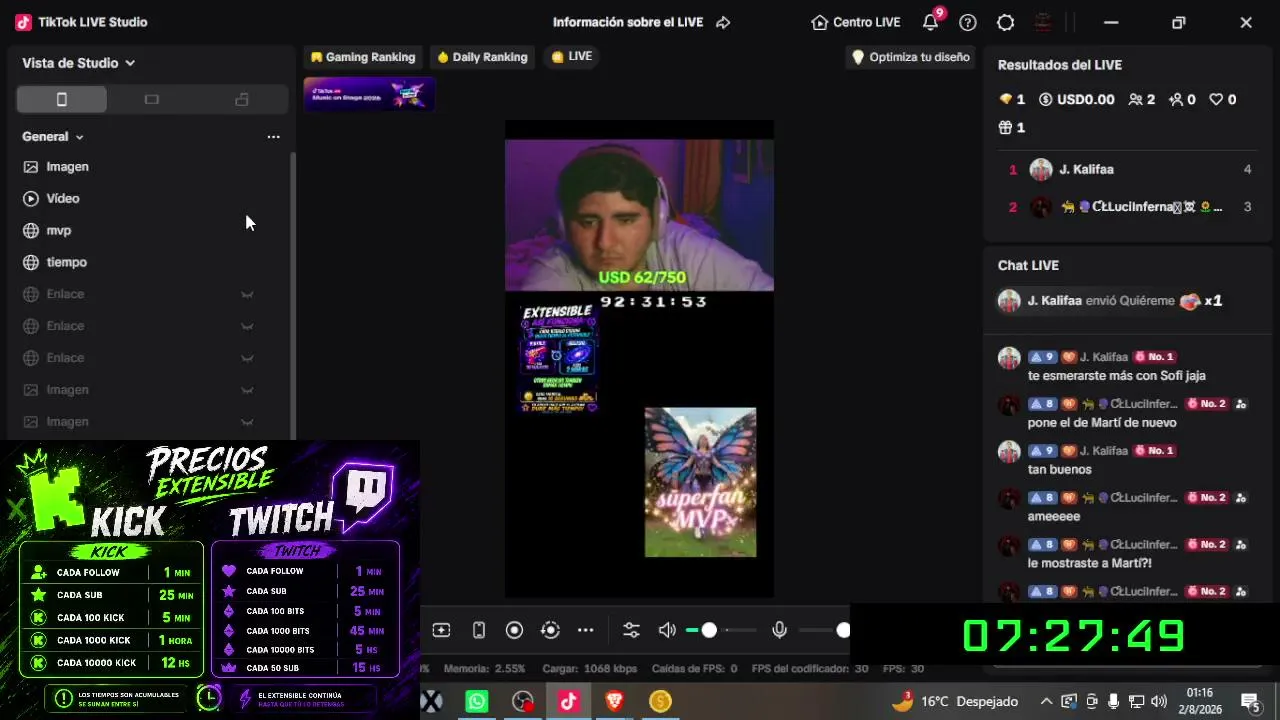The image size is (1280, 720).
Task: Open the LIVE tab chip
Action: [x=572, y=57]
